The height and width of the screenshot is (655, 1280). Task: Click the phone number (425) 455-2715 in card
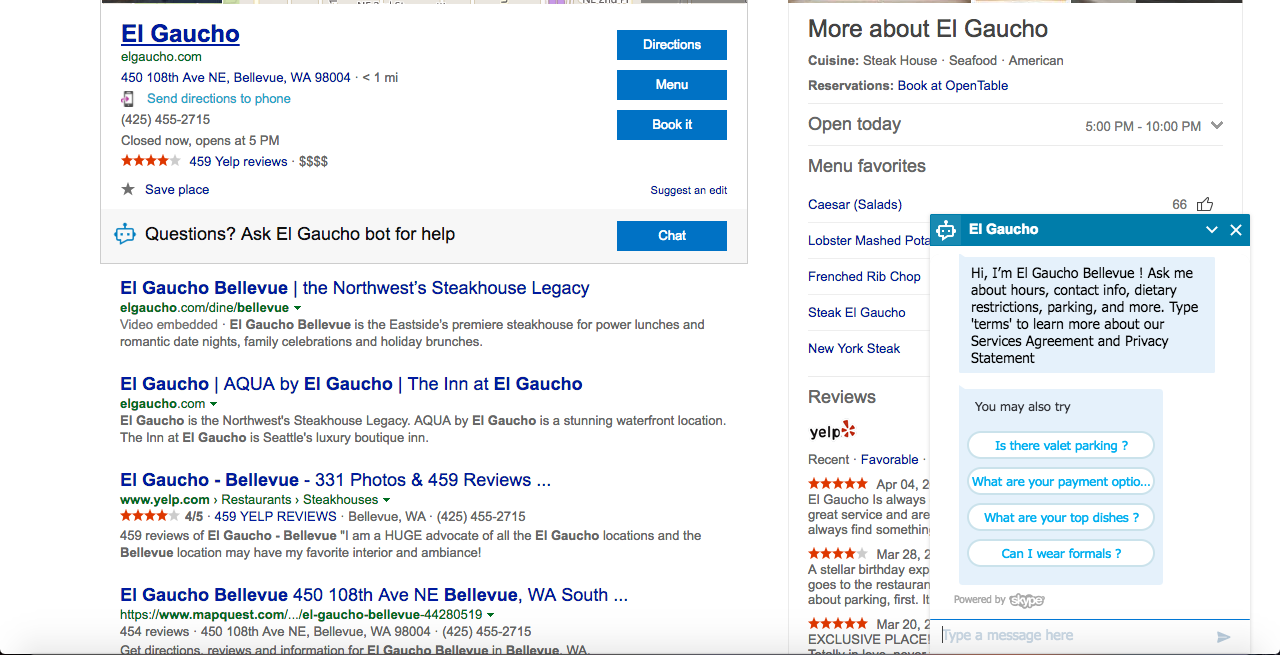(x=166, y=120)
